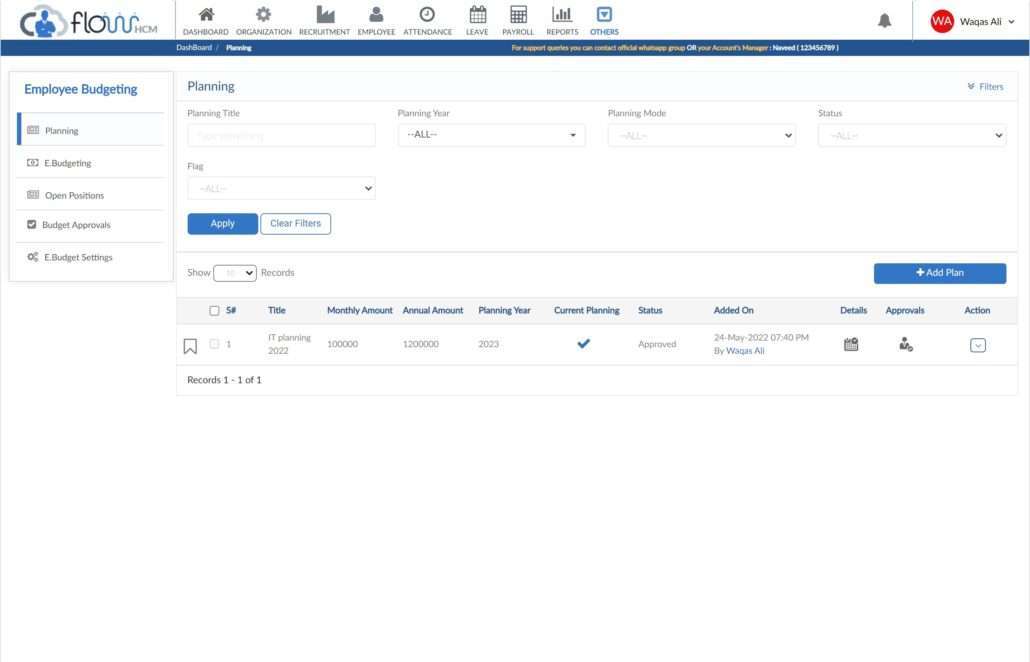Change the Show records count selector

[235, 271]
